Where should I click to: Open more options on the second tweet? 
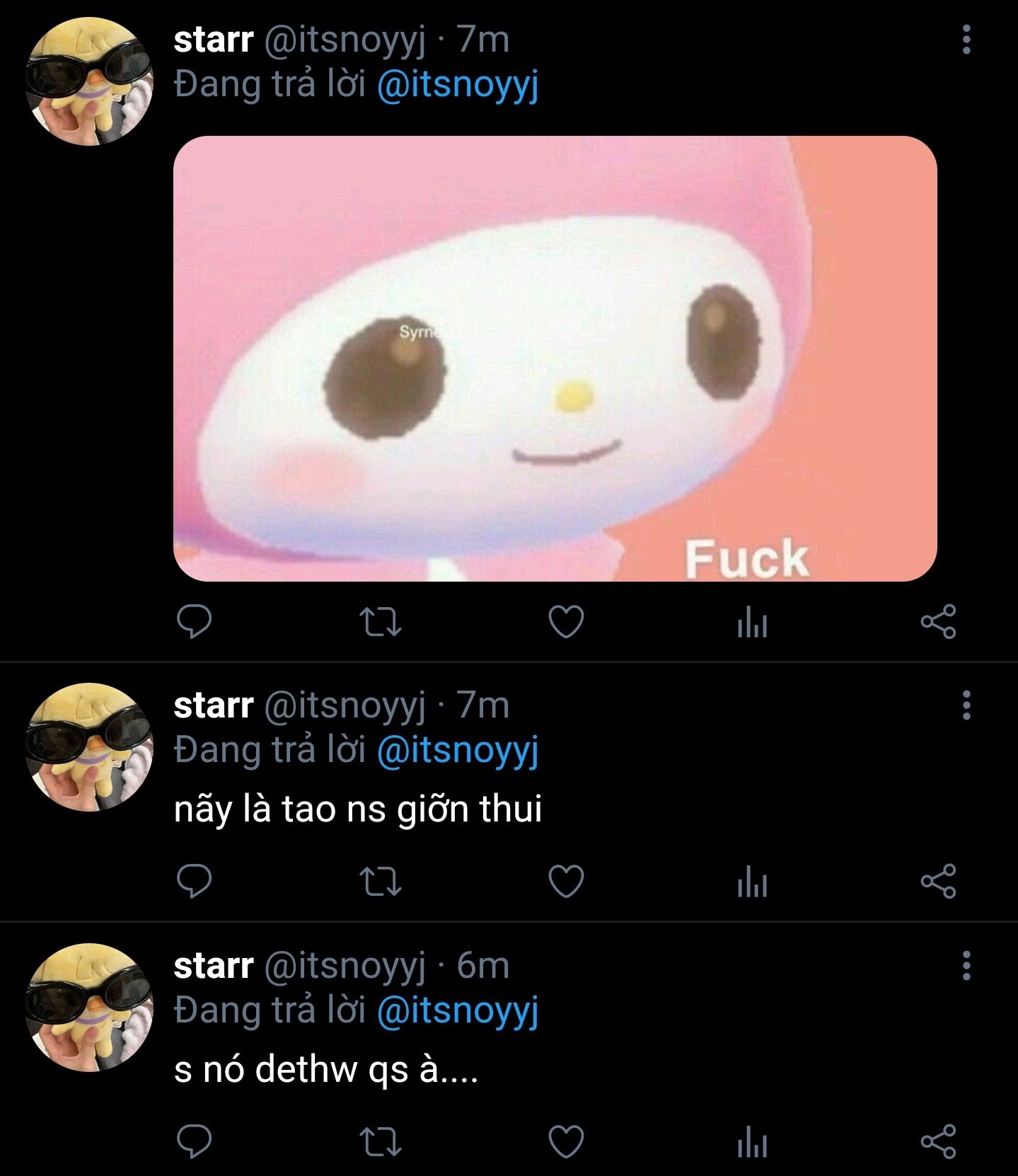point(966,705)
